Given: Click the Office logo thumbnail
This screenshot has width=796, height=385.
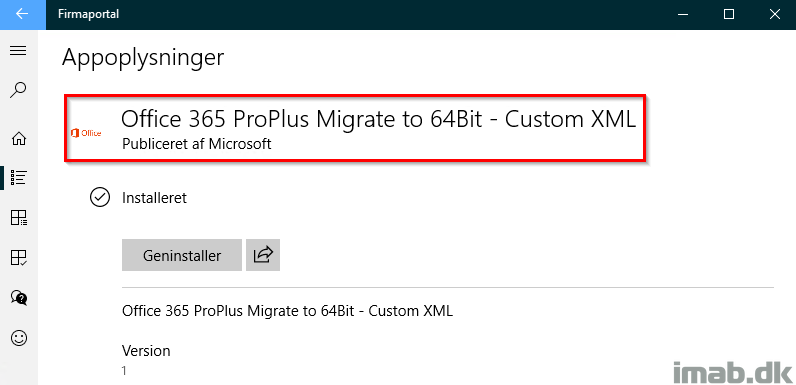Looking at the screenshot, I should pos(86,133).
